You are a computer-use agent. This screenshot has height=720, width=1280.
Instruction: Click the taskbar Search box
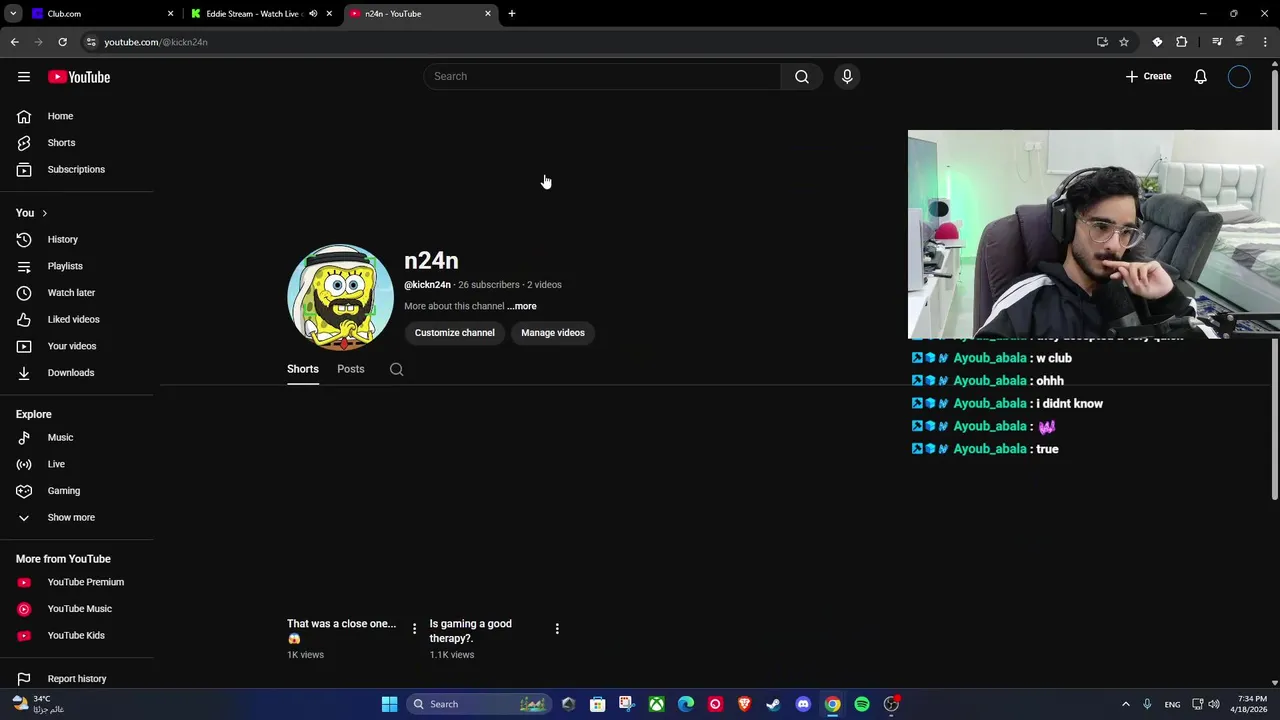480,704
